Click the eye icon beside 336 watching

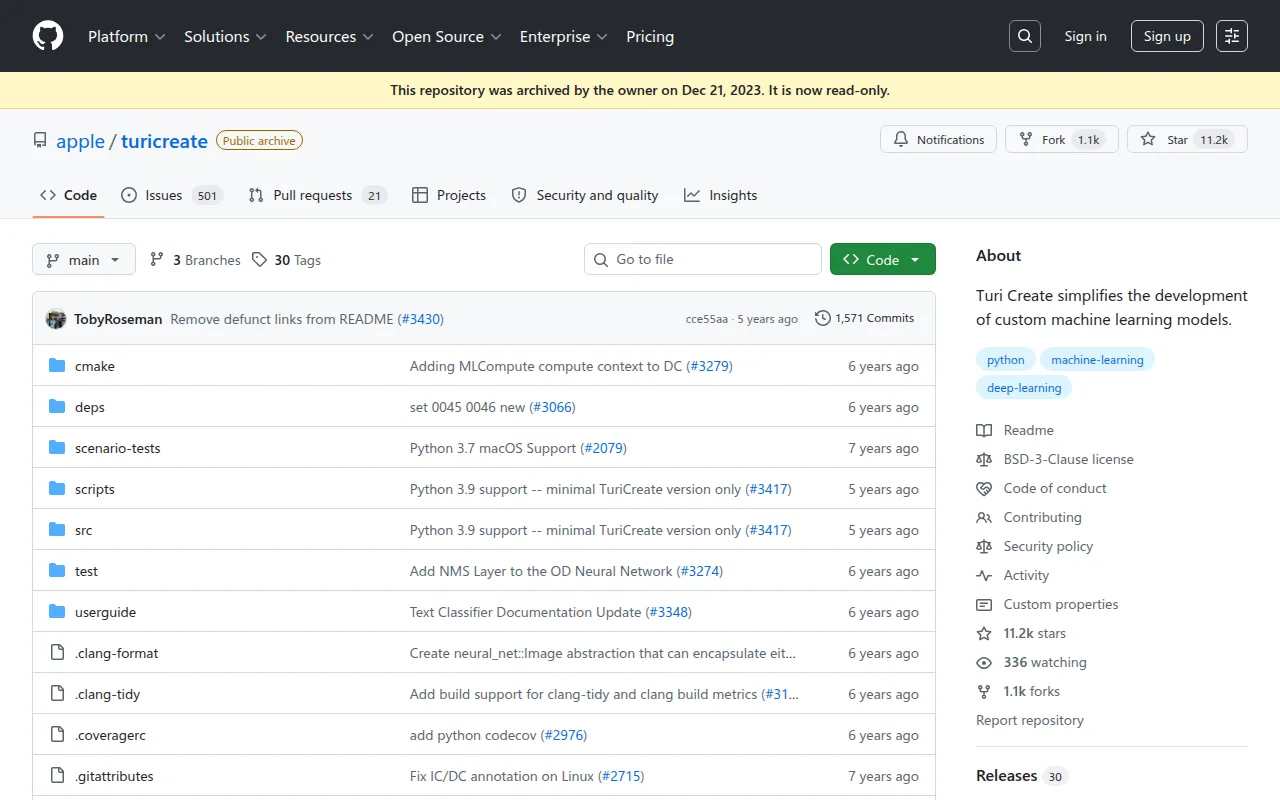(984, 662)
